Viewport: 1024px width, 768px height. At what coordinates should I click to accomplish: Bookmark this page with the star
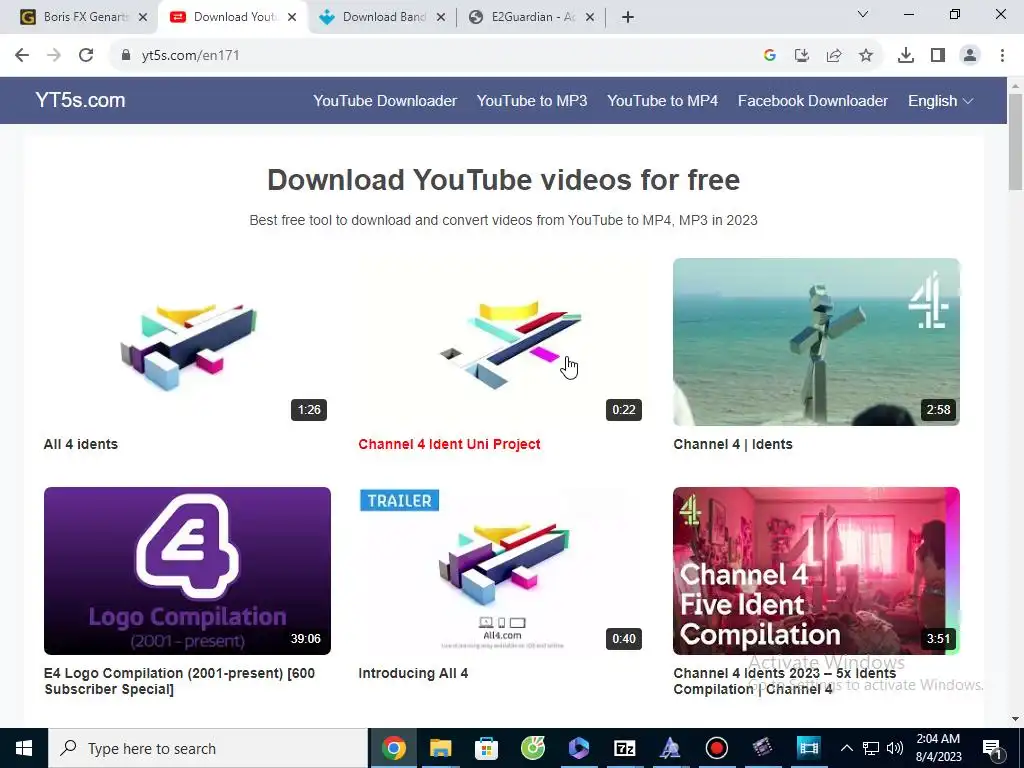[866, 56]
